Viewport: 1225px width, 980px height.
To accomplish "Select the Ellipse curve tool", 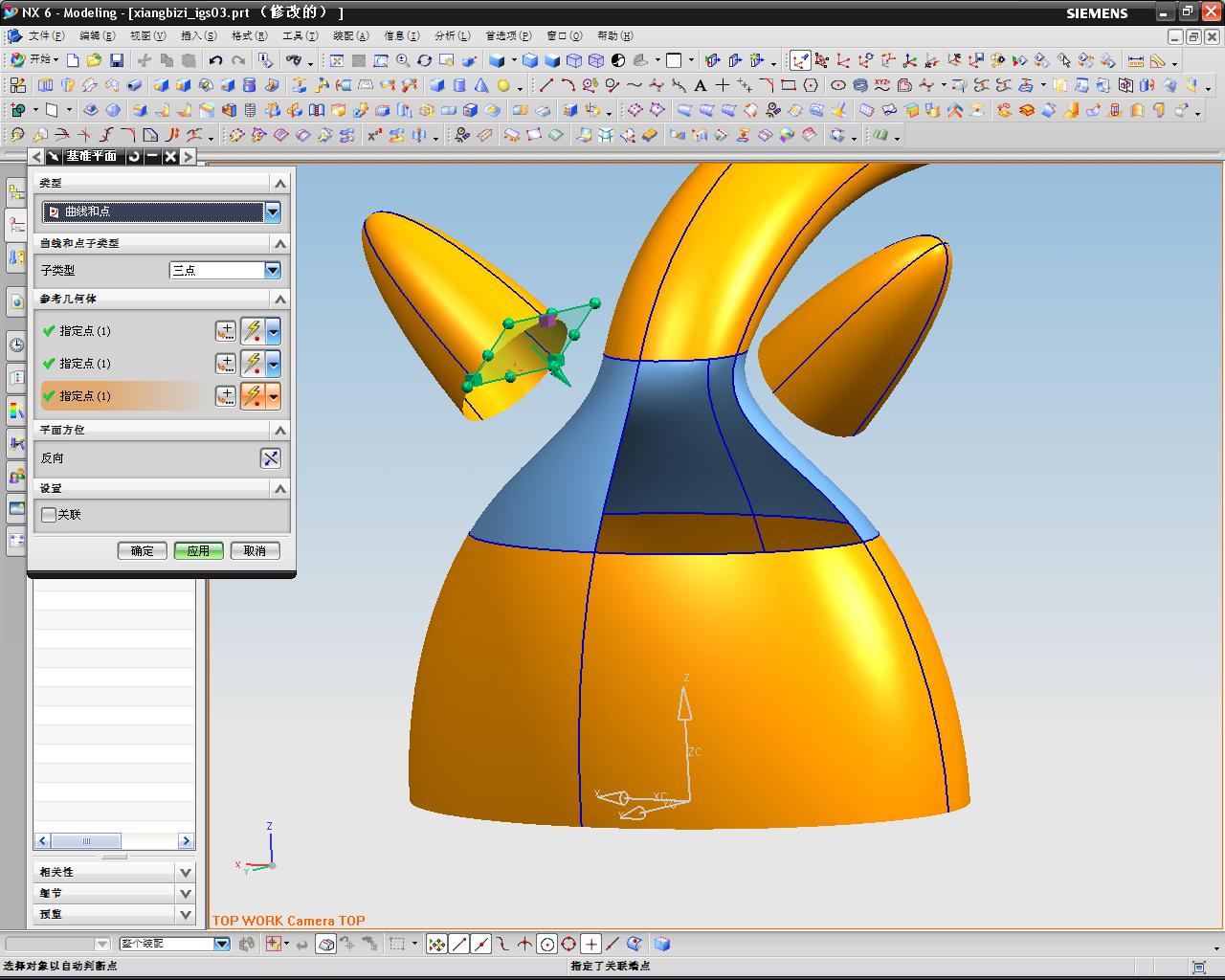I will tap(838, 85).
